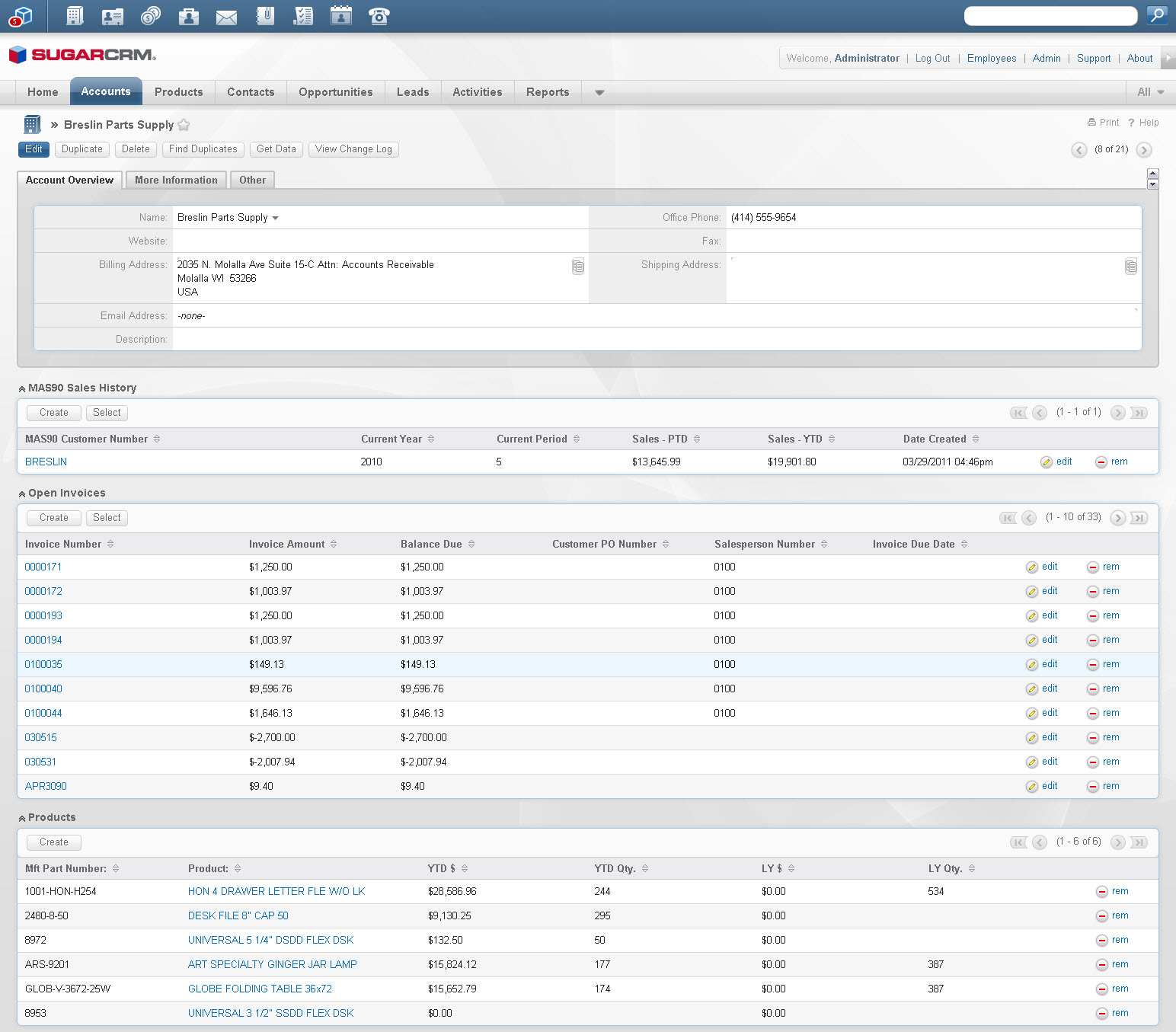The height and width of the screenshot is (1032, 1176).
Task: Click Select in MAS90 Sales History
Action: (107, 413)
